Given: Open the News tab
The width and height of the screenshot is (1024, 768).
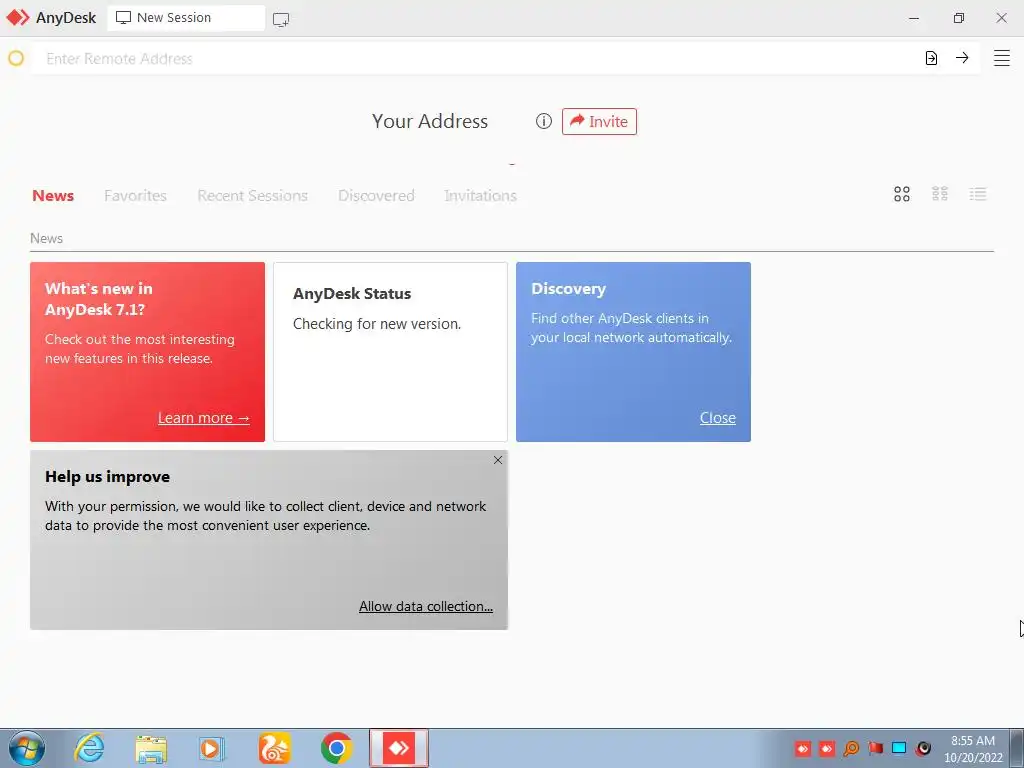Looking at the screenshot, I should pyautogui.click(x=53, y=195).
